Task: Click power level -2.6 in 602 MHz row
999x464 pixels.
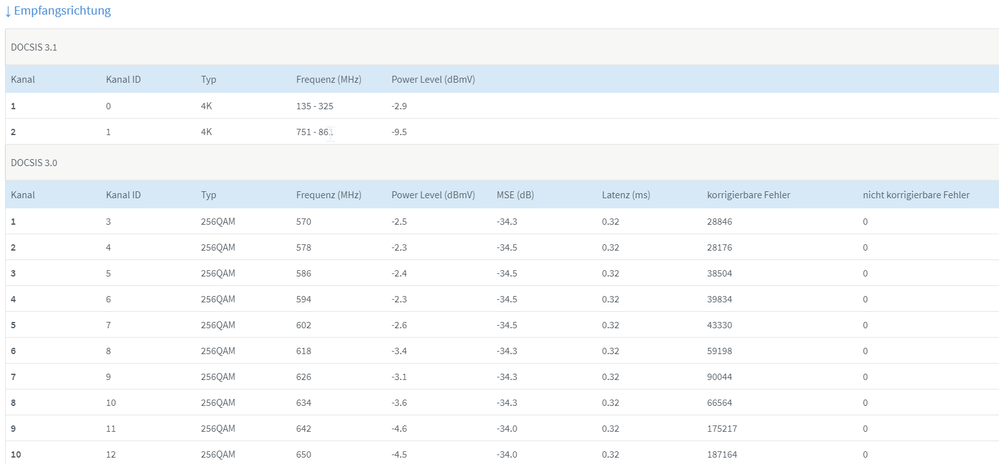Action: [x=399, y=325]
